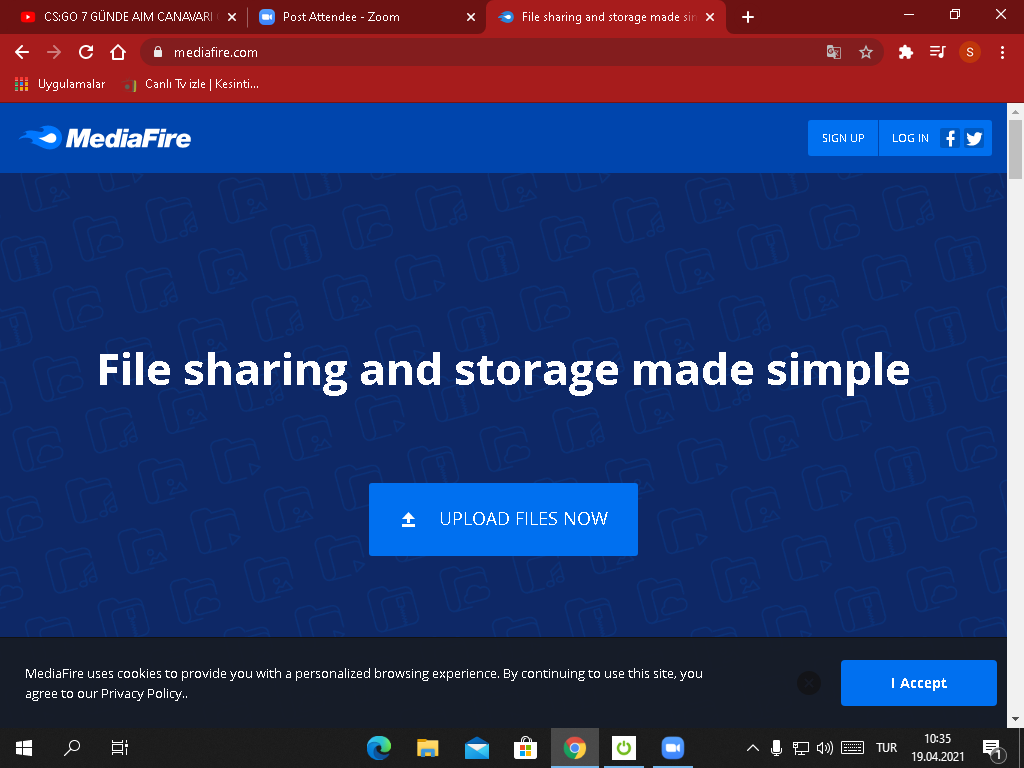Open the notification action center
This screenshot has width=1024, height=768.
pyautogui.click(x=992, y=748)
